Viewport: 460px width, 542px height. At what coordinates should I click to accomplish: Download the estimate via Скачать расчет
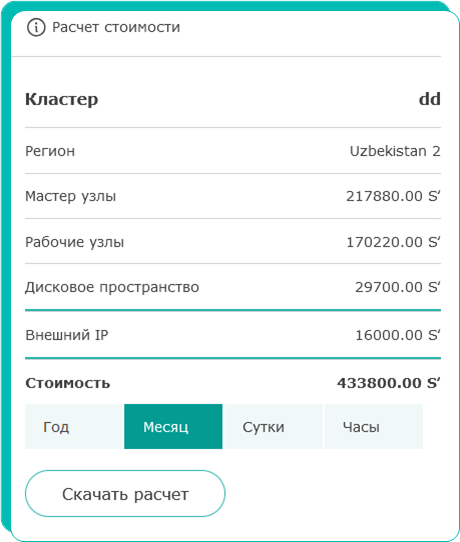(x=125, y=494)
